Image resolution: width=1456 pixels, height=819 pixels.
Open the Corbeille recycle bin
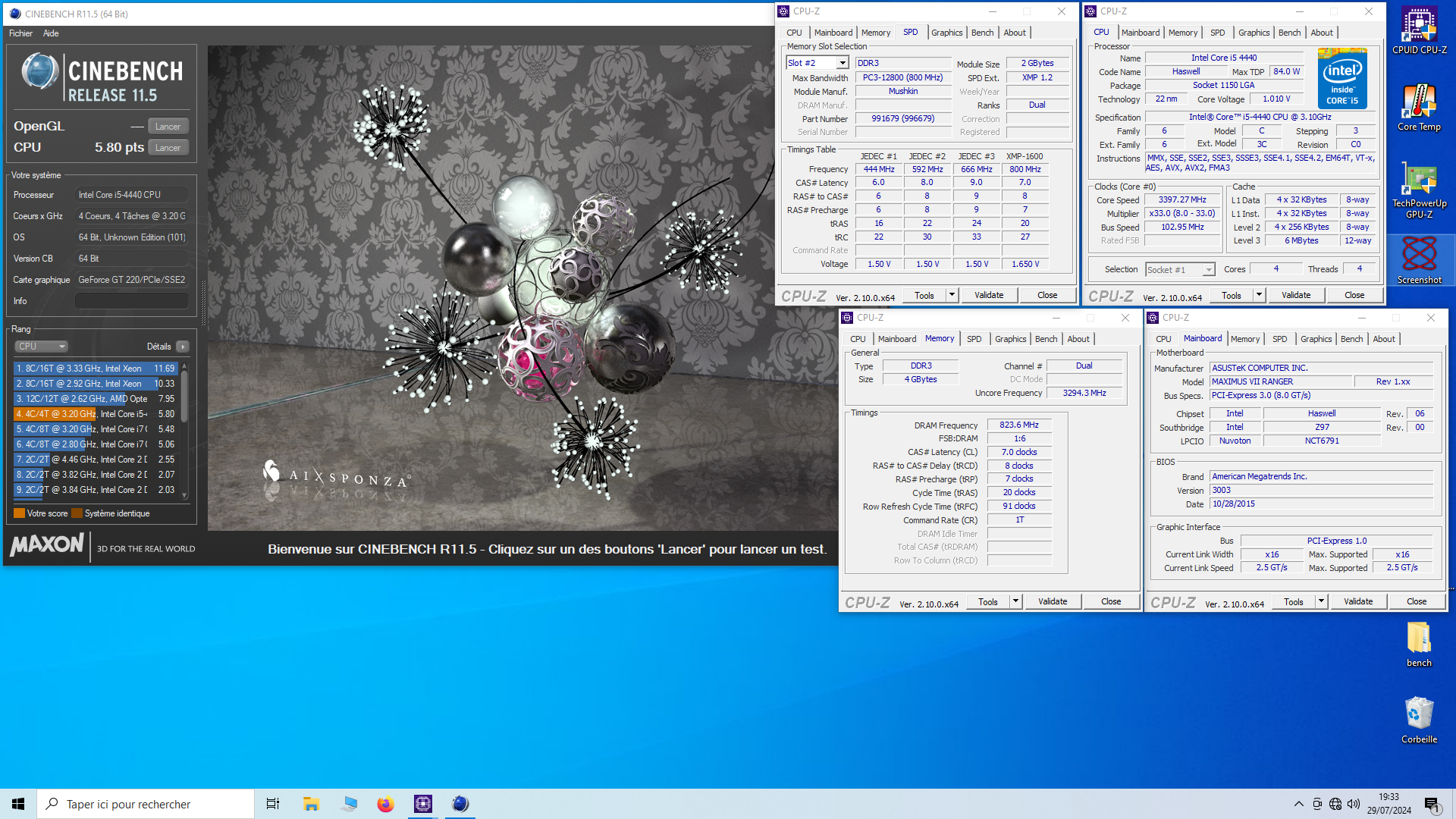(x=1419, y=720)
